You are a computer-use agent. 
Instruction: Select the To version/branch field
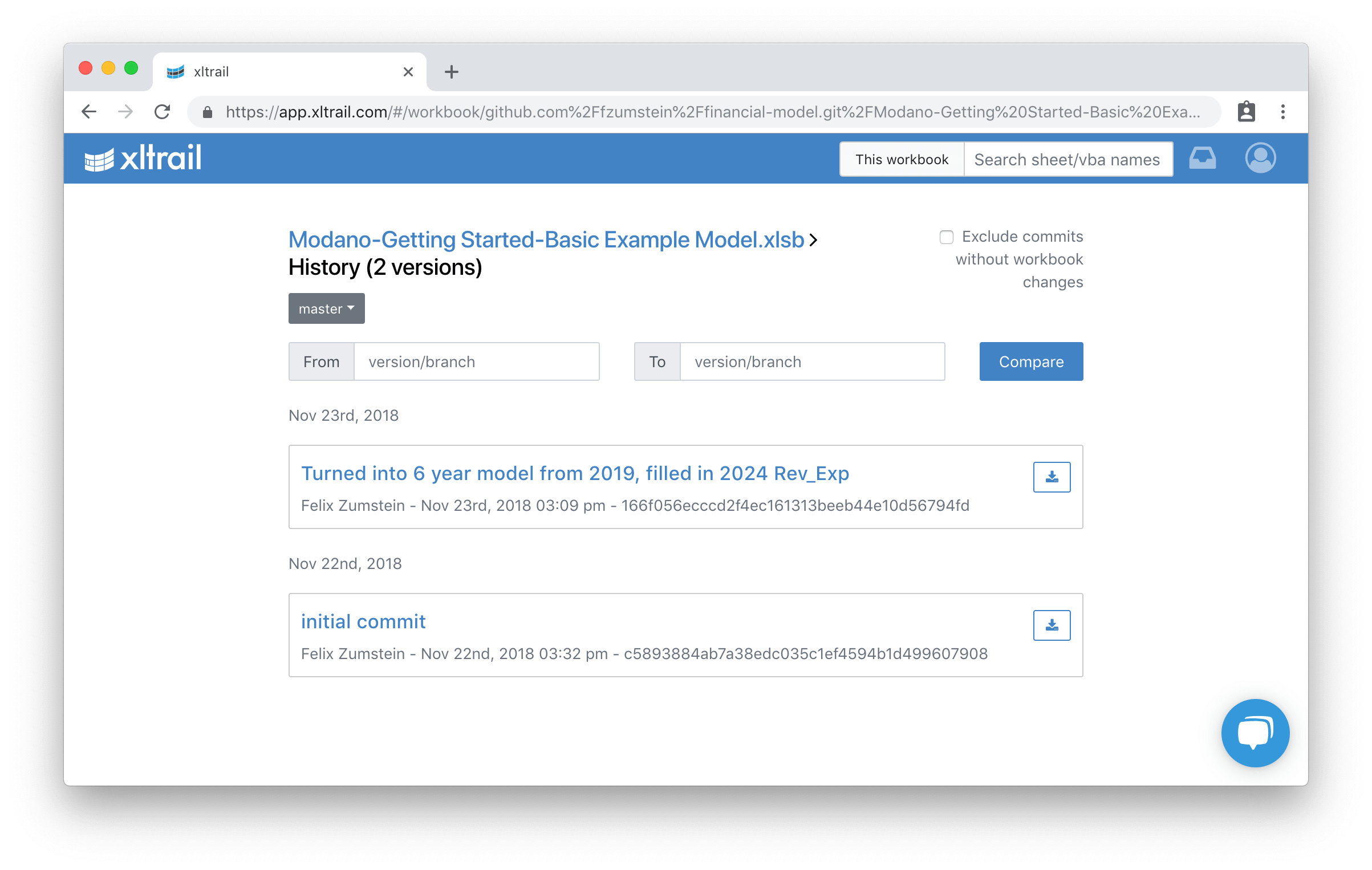(810, 362)
